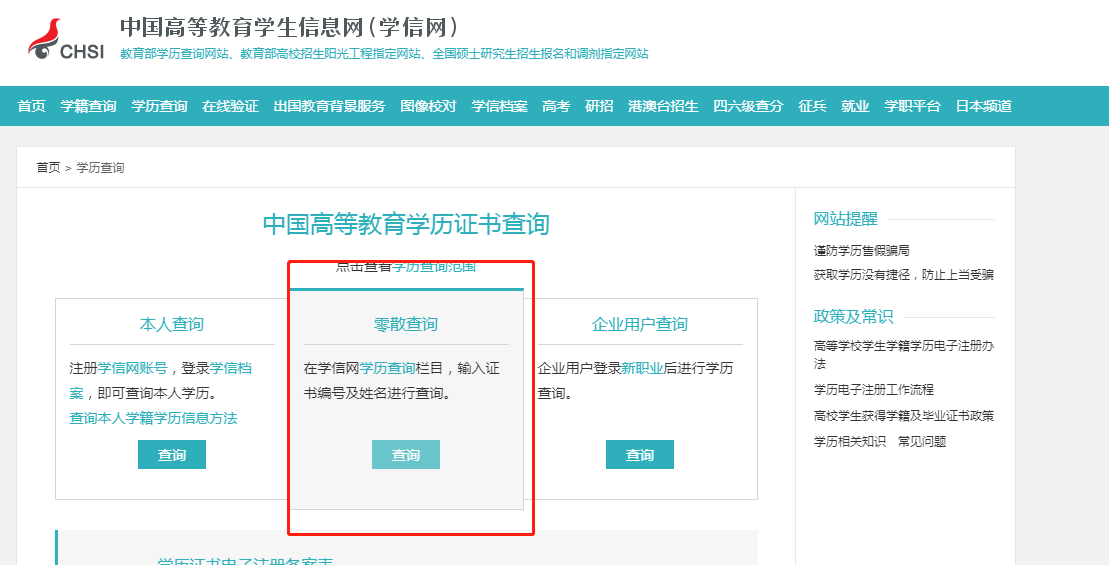1109x565 pixels.
Task: Open 学历电子注册工作流程 link
Action: [873, 390]
